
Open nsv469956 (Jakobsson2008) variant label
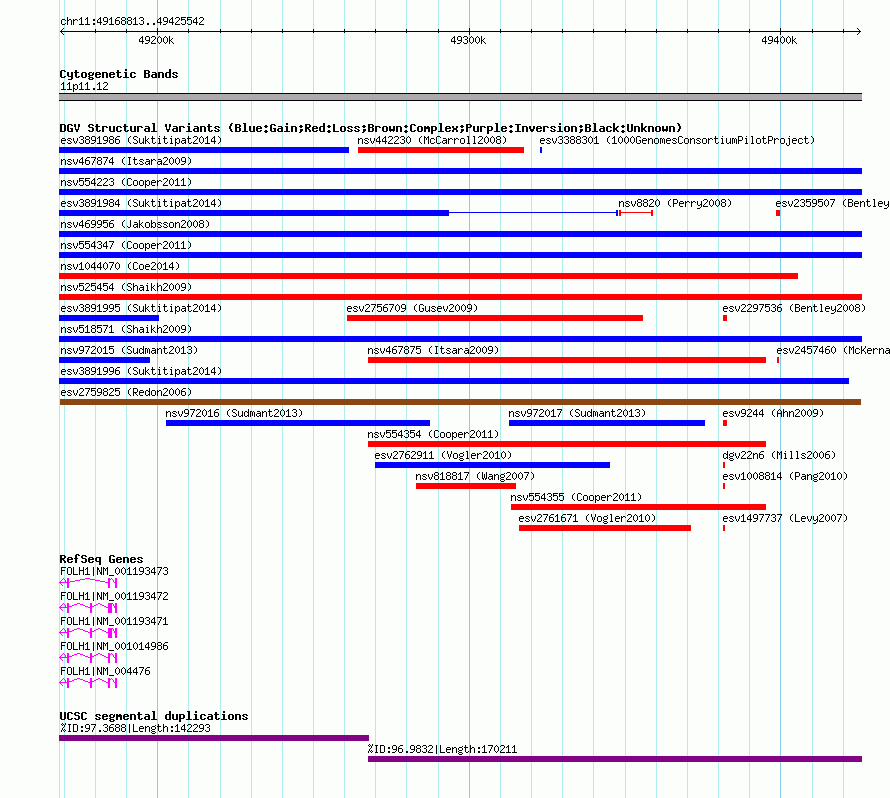coord(135,224)
